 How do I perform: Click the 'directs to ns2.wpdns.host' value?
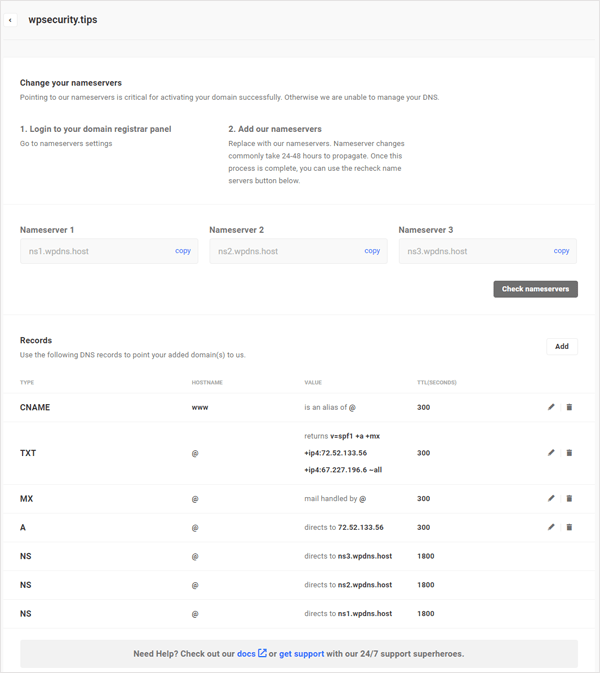click(x=348, y=585)
